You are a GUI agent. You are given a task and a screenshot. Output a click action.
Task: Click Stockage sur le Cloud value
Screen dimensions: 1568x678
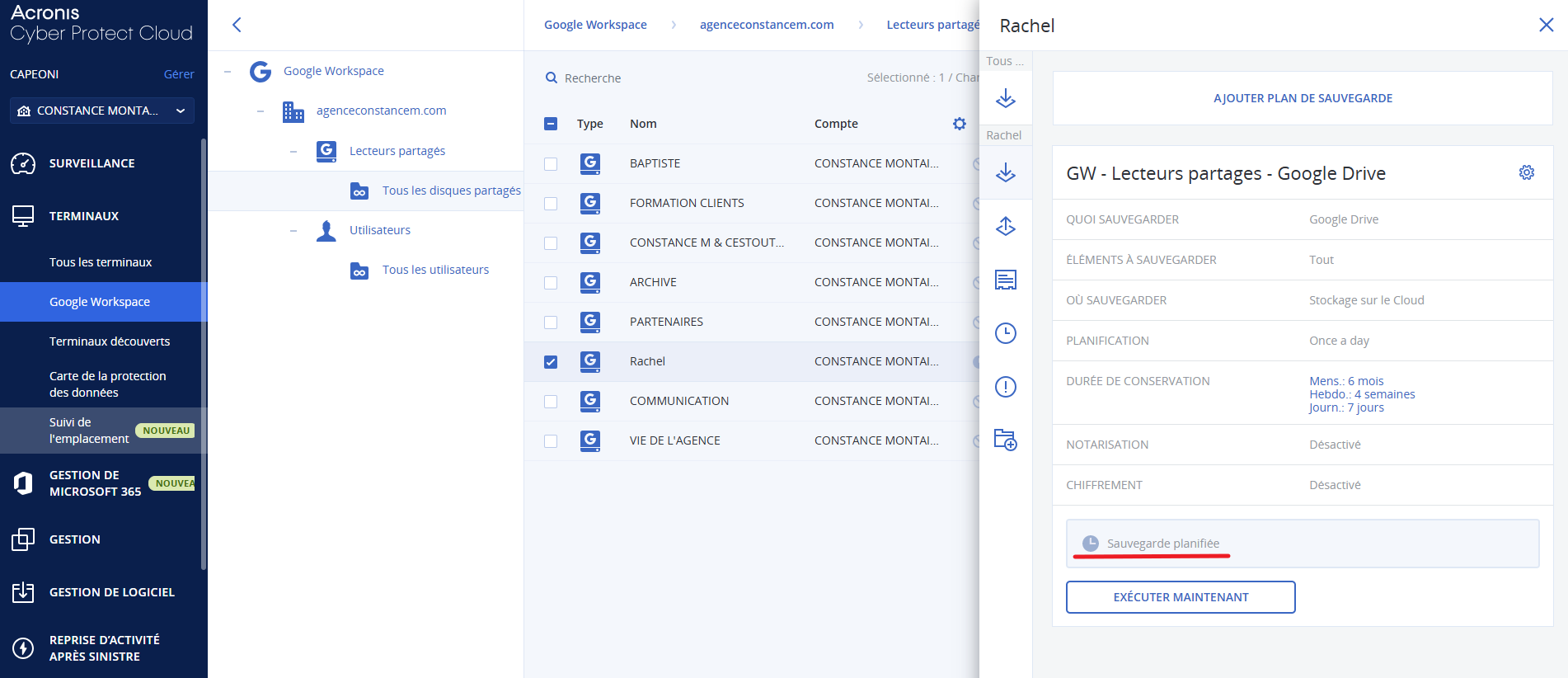[x=1366, y=300]
